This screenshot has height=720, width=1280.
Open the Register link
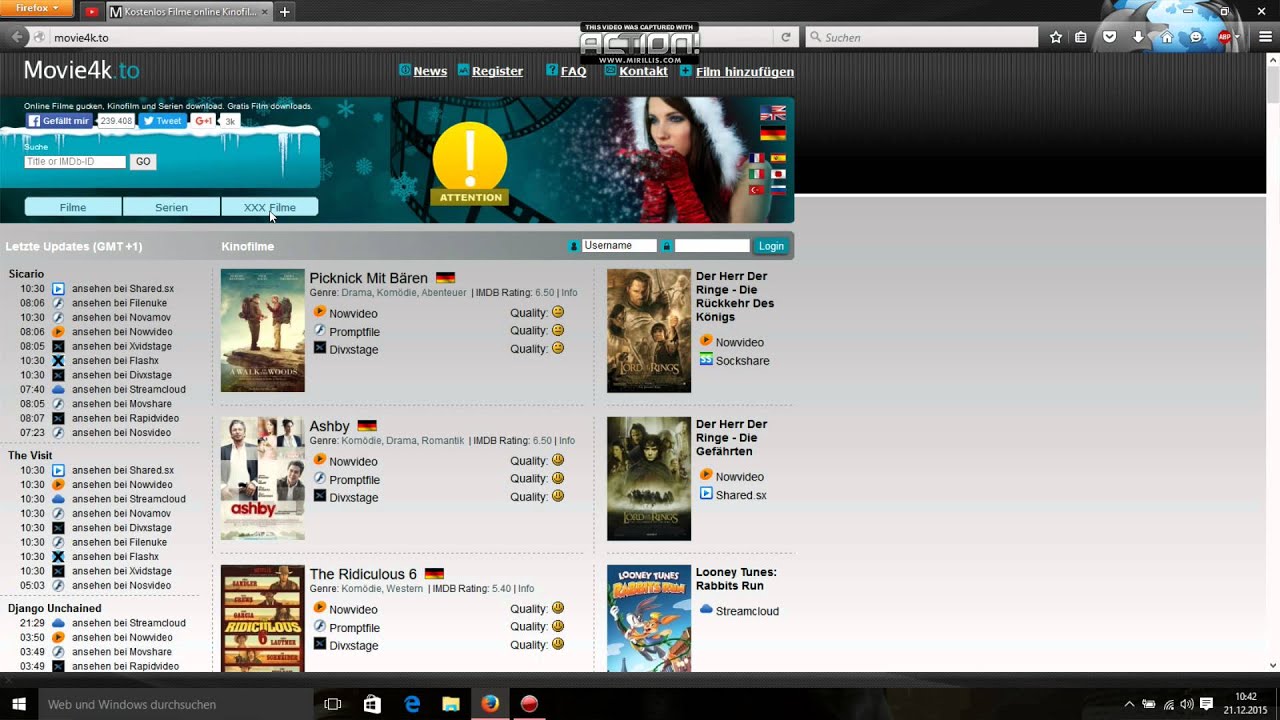[497, 71]
